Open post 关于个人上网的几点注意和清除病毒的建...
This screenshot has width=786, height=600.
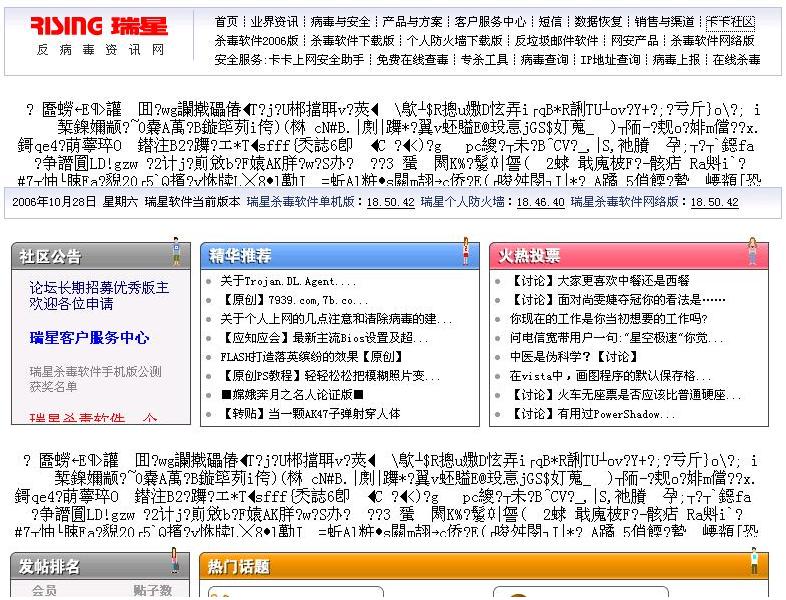(x=336, y=319)
